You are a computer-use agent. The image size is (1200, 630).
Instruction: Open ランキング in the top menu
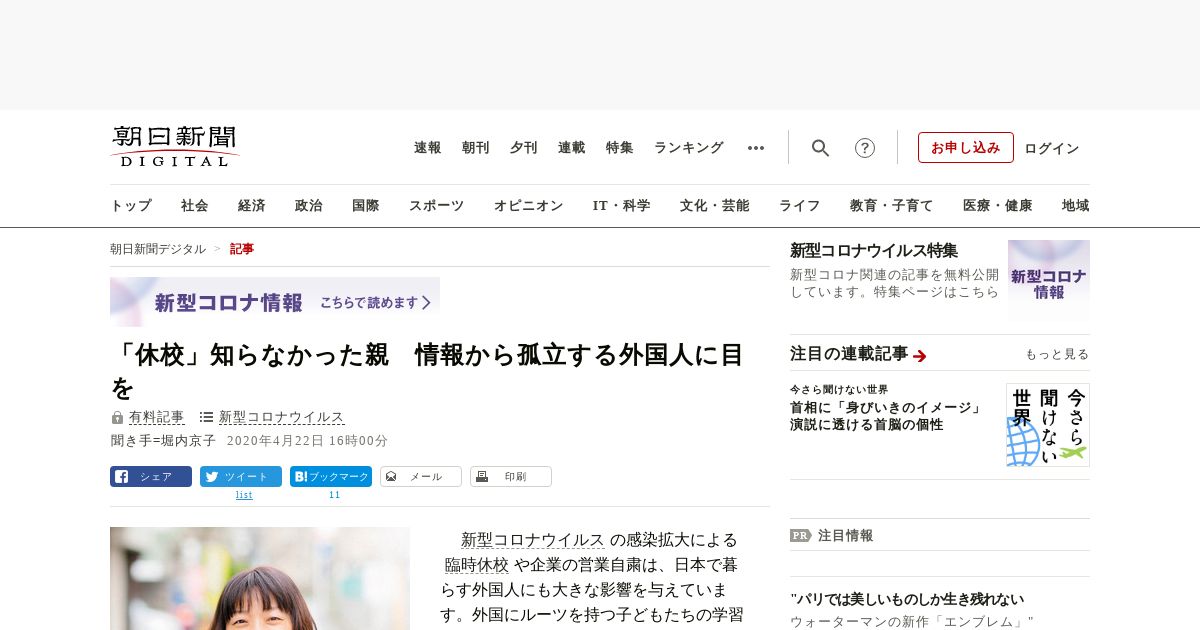(689, 148)
